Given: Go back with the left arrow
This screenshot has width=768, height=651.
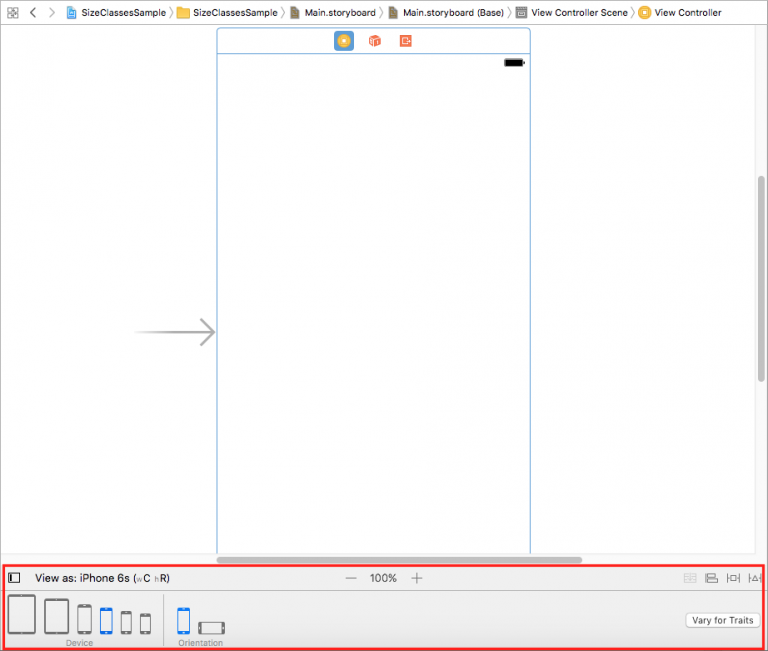Looking at the screenshot, I should pos(33,13).
